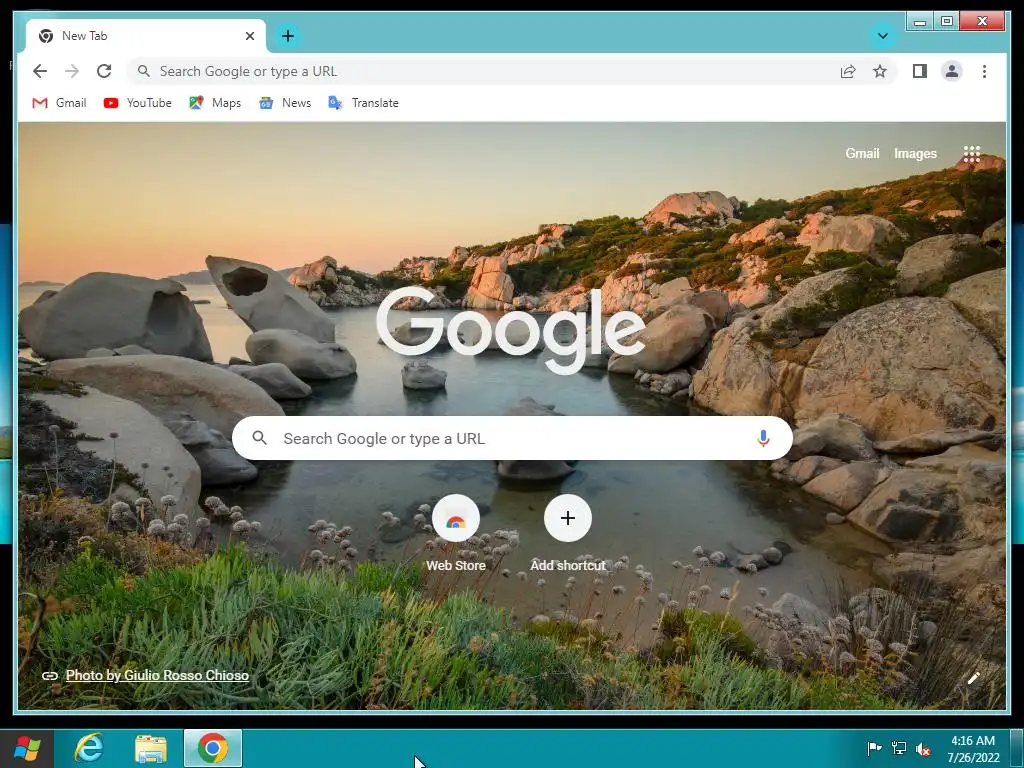
Task: Click the Chrome taskbar icon
Action: pos(213,748)
